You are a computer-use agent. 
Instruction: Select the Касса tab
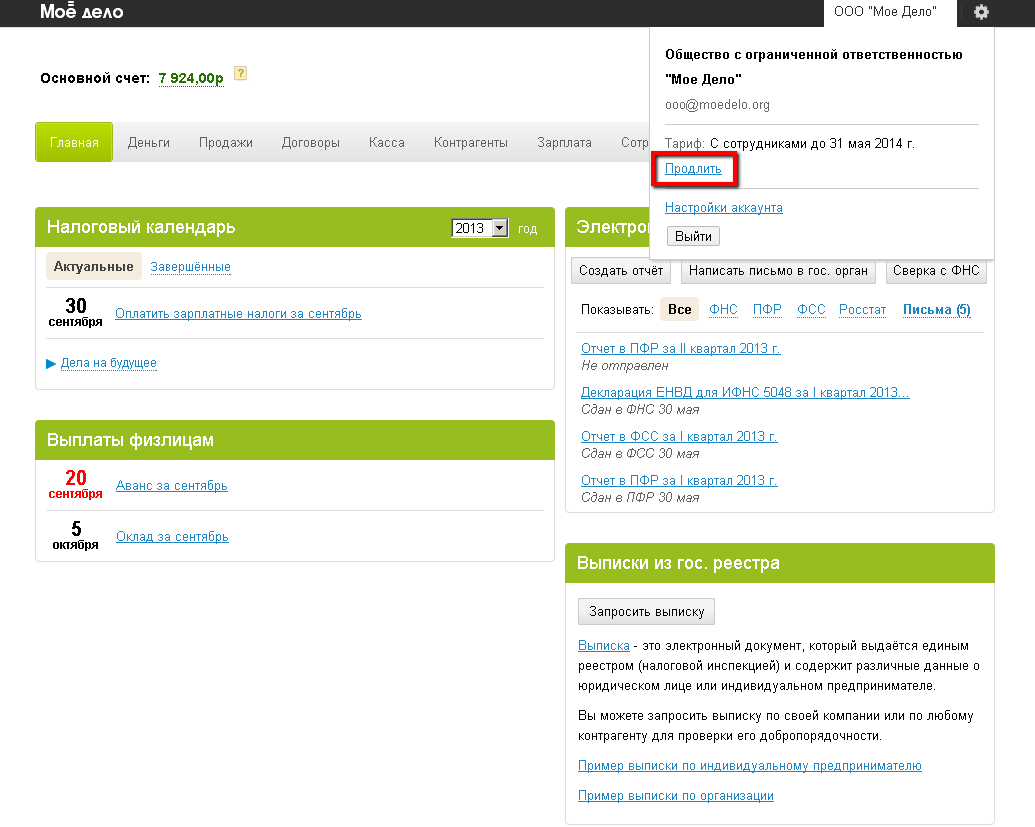coord(386,143)
